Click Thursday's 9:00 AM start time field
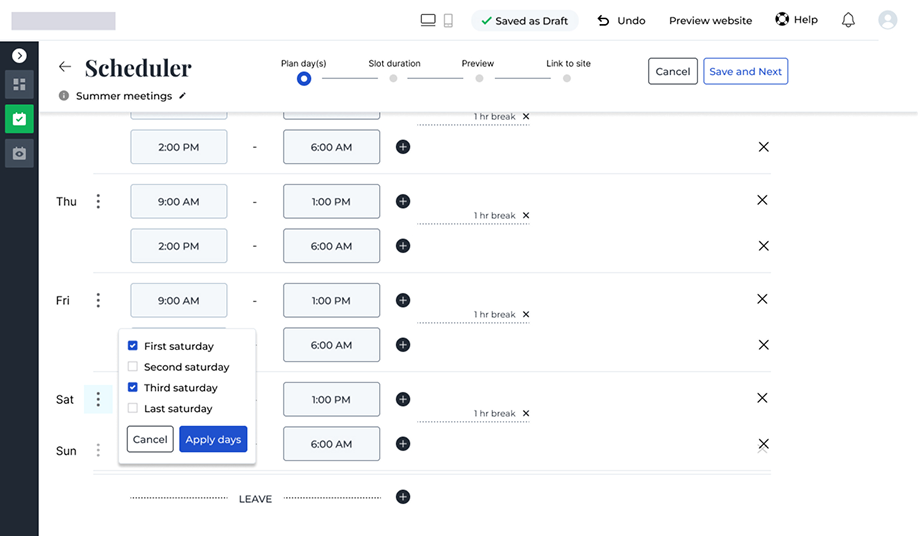This screenshot has height=536, width=918. pos(179,202)
